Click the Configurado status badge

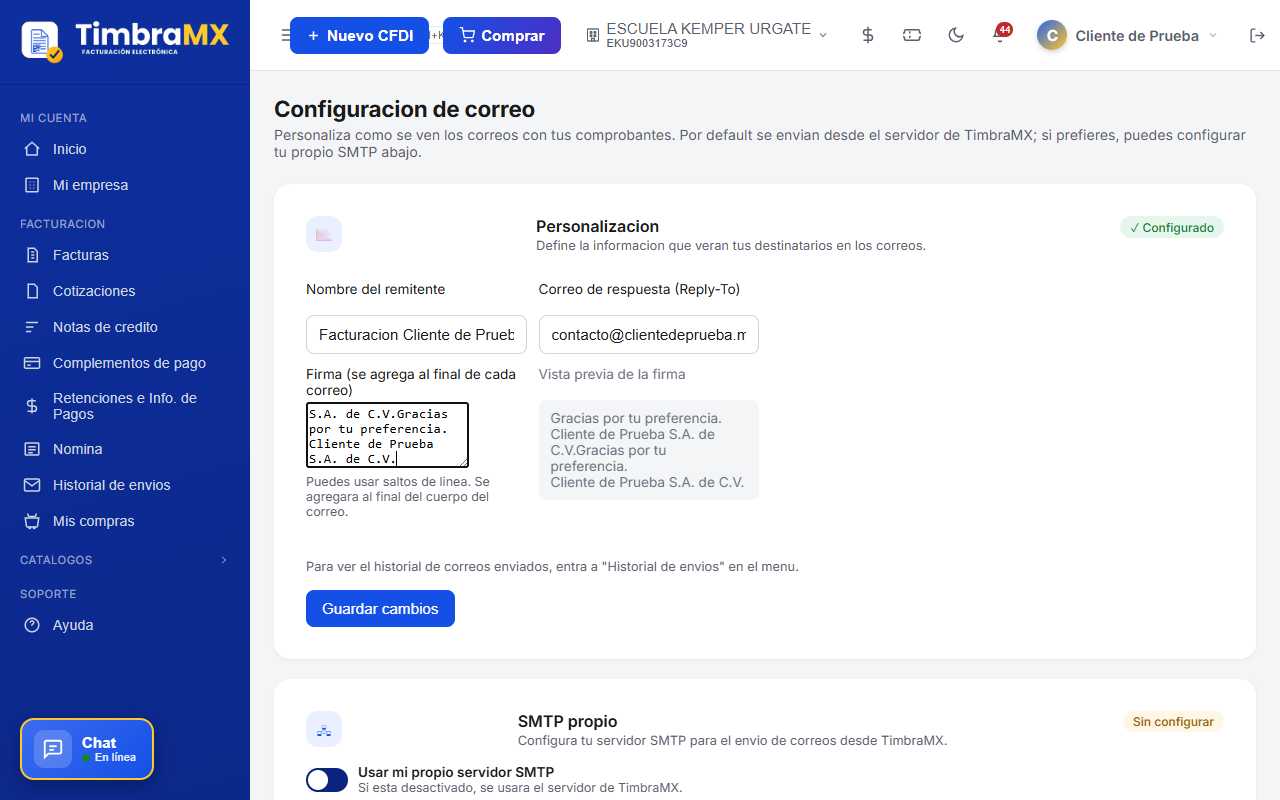1172,227
